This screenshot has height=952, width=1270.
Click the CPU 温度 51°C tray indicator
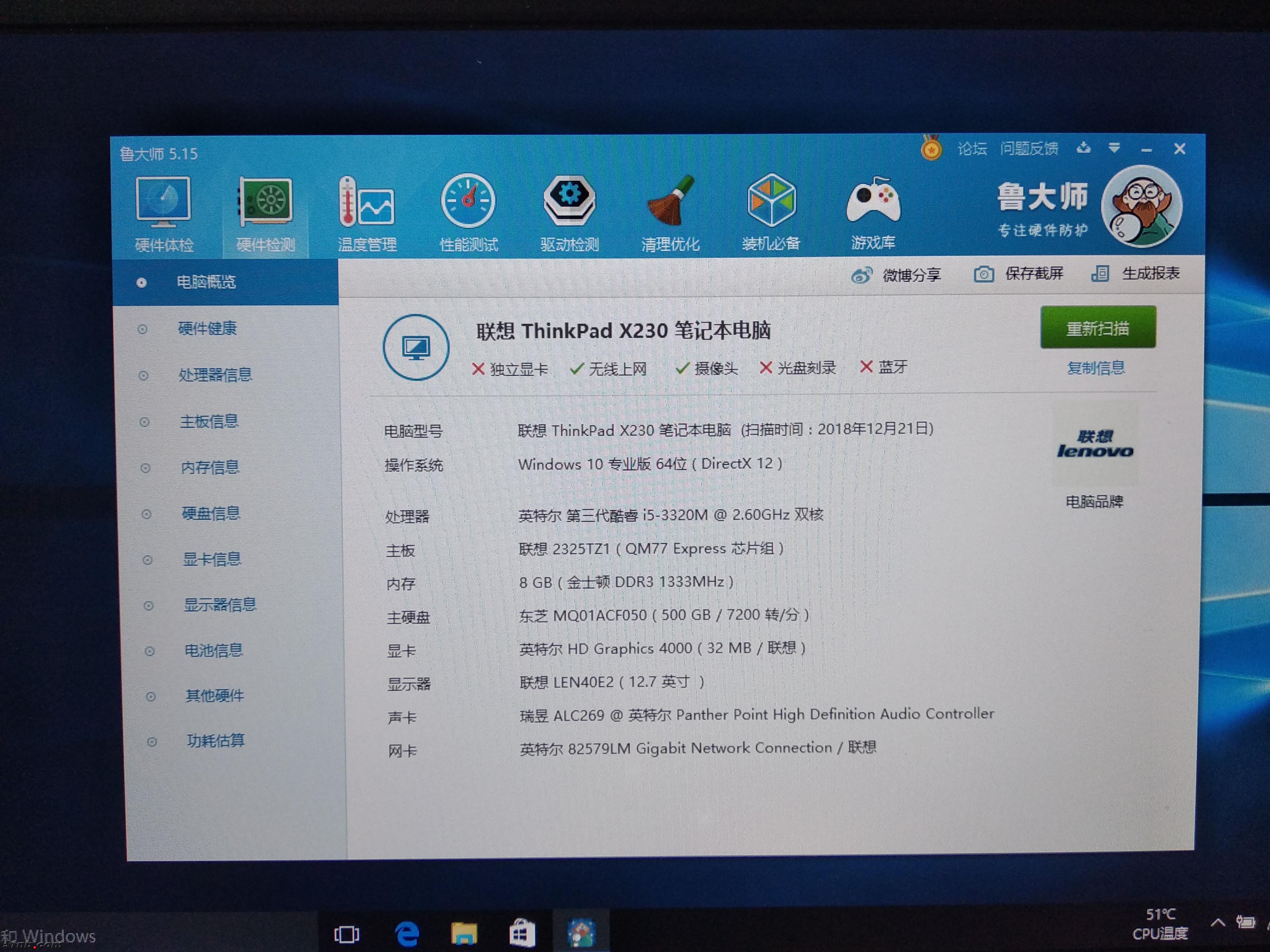click(x=1161, y=923)
